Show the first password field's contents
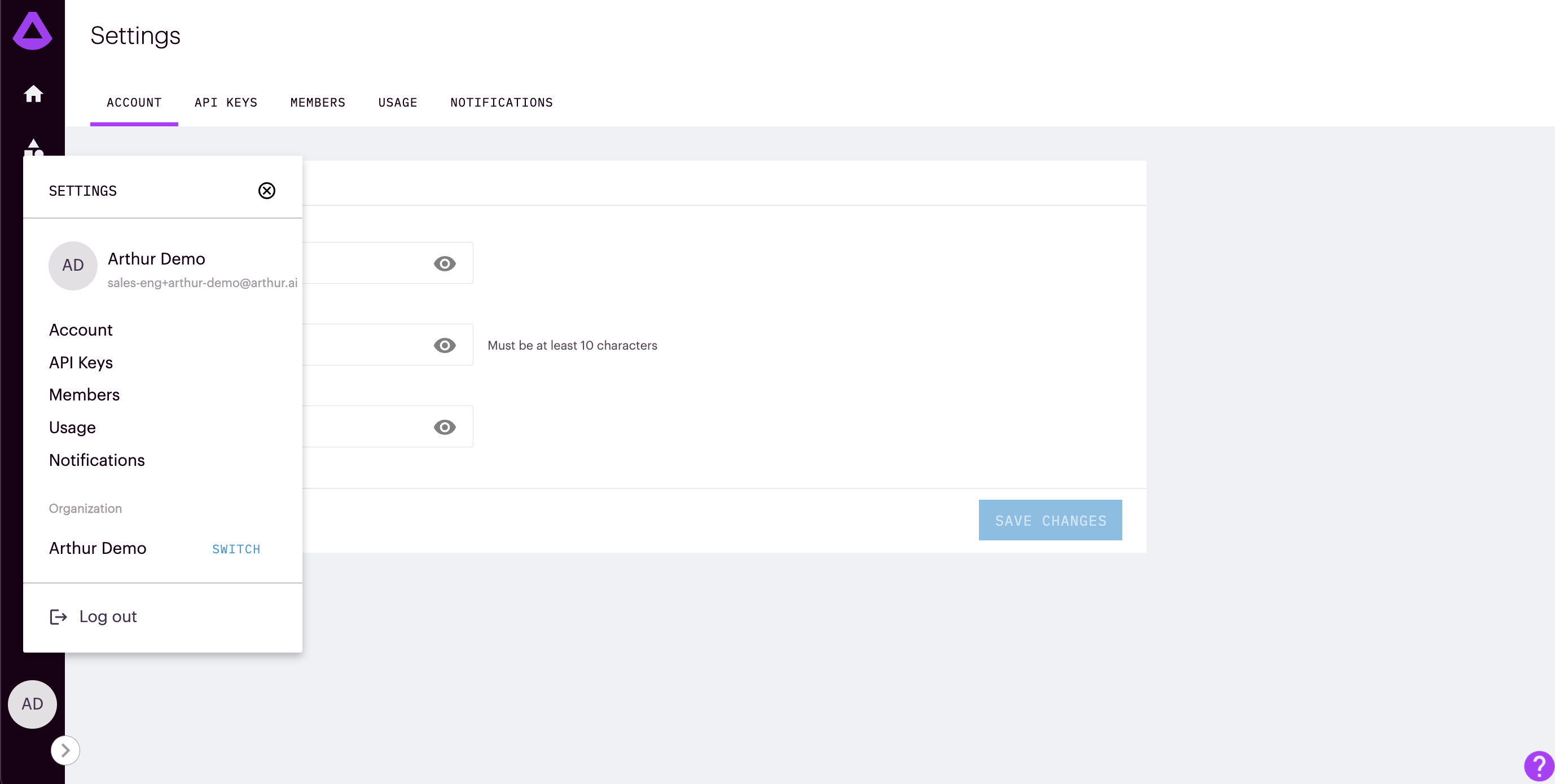Image resolution: width=1555 pixels, height=784 pixels. pyautogui.click(x=444, y=264)
